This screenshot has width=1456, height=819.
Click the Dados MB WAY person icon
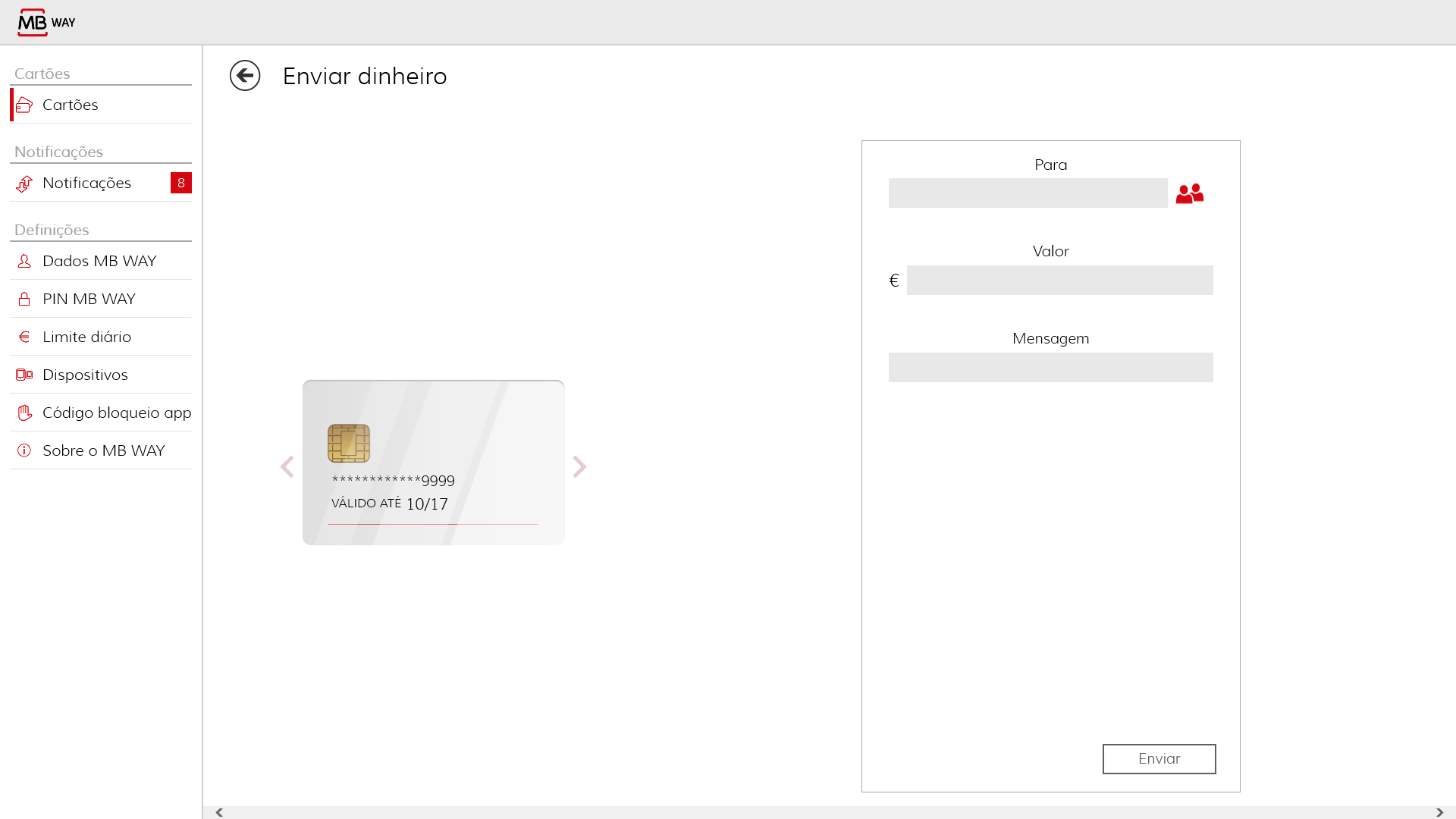click(24, 262)
